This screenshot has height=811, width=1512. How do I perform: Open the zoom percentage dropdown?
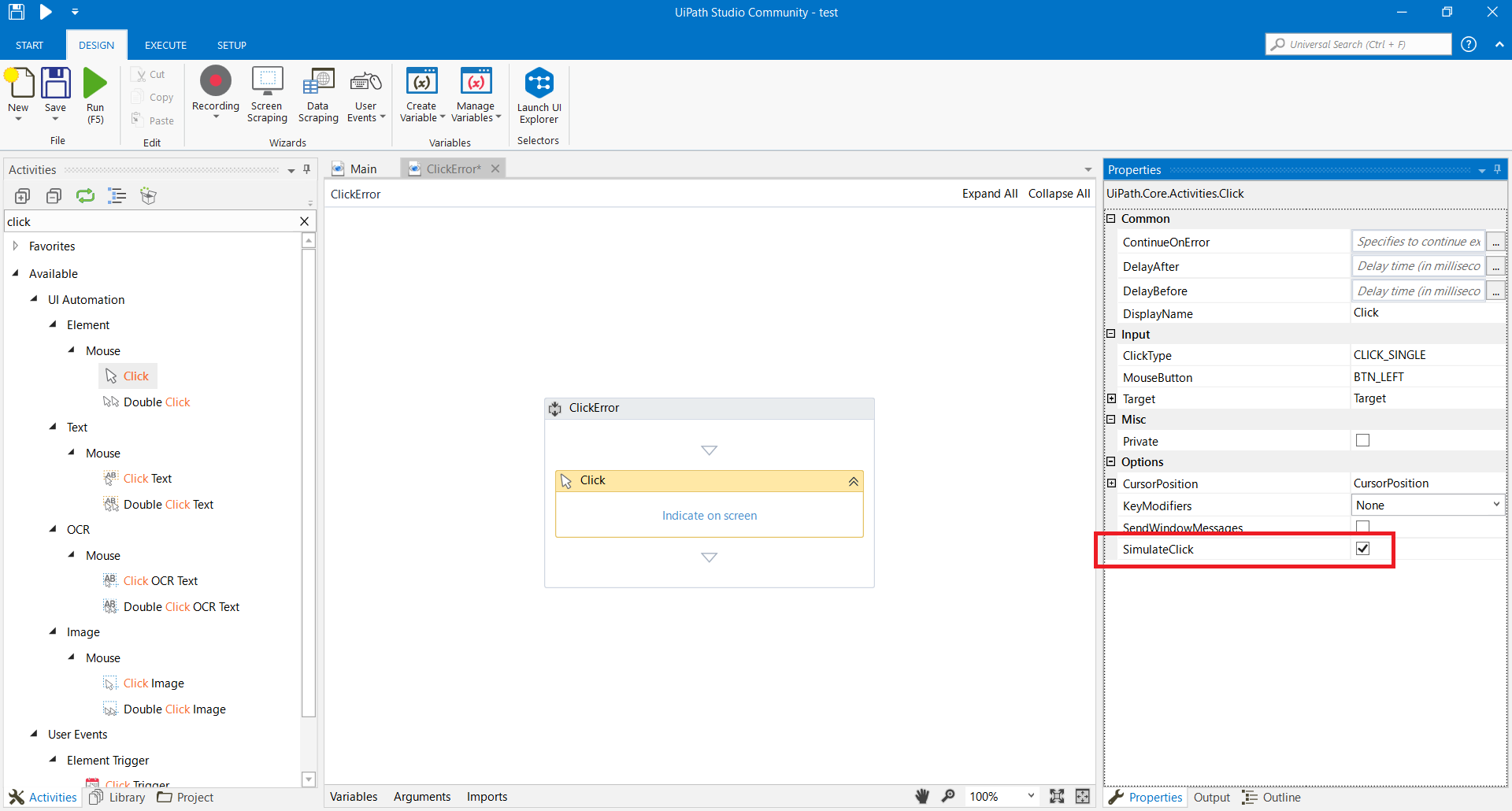(x=1031, y=796)
